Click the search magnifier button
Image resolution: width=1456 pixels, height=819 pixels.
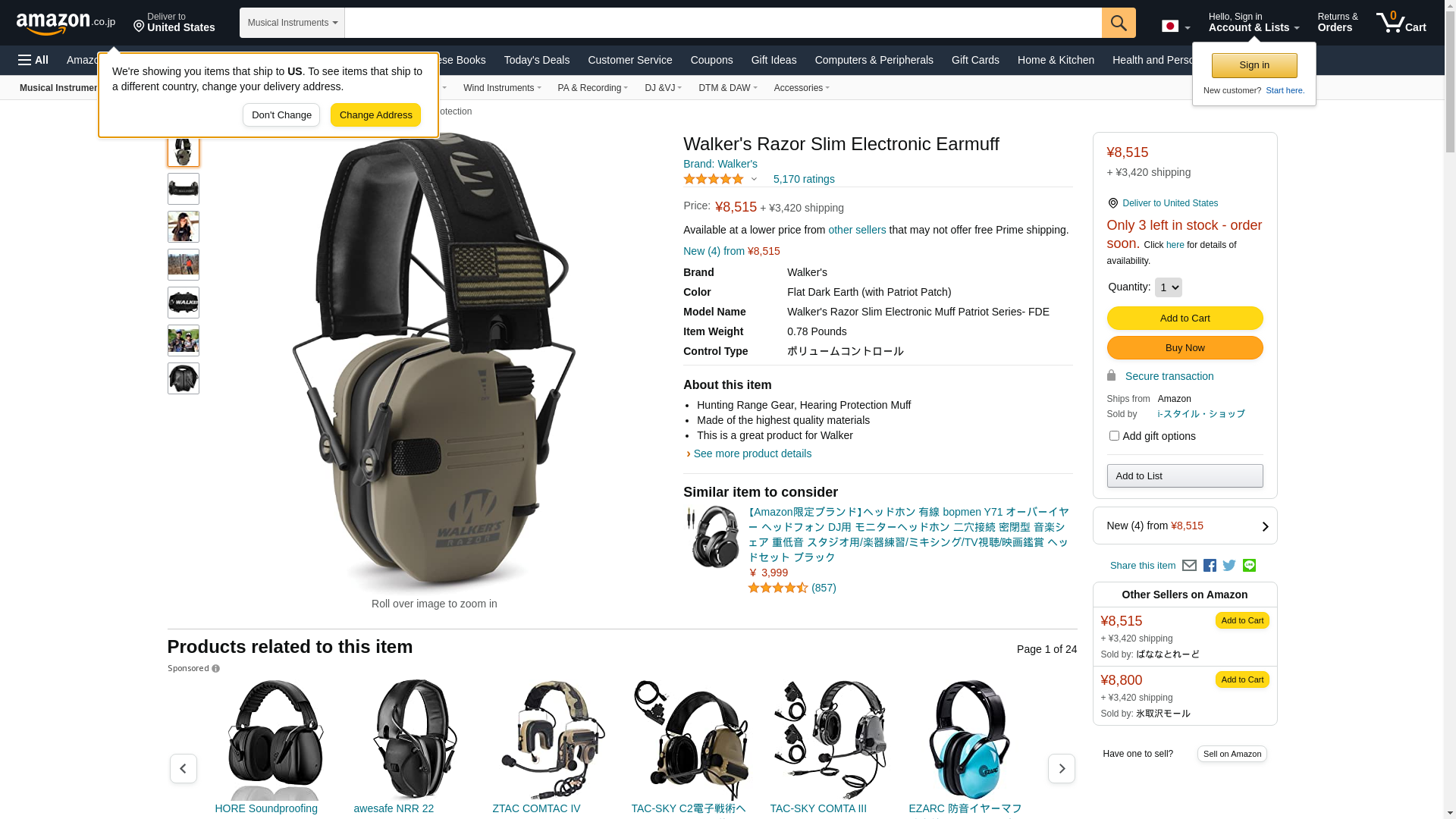coord(1119,23)
